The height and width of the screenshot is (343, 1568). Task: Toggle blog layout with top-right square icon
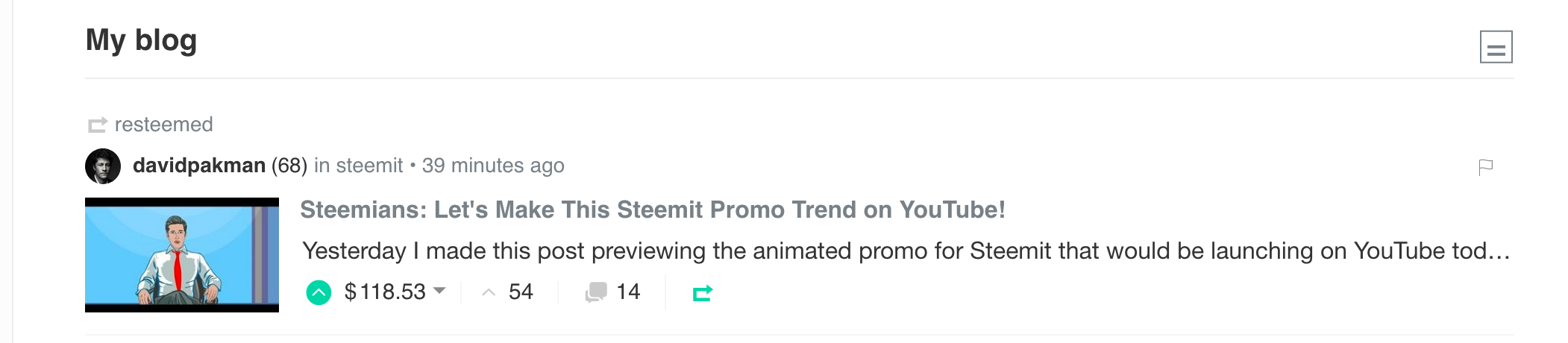1496,47
